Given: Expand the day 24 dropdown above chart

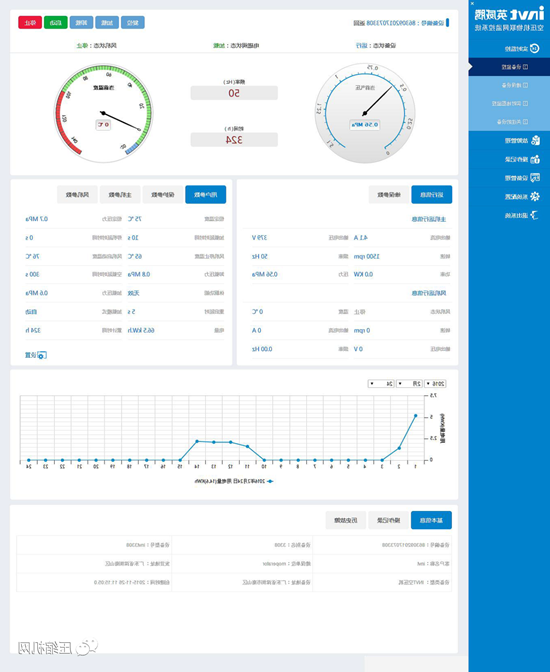Looking at the screenshot, I should tap(381, 384).
